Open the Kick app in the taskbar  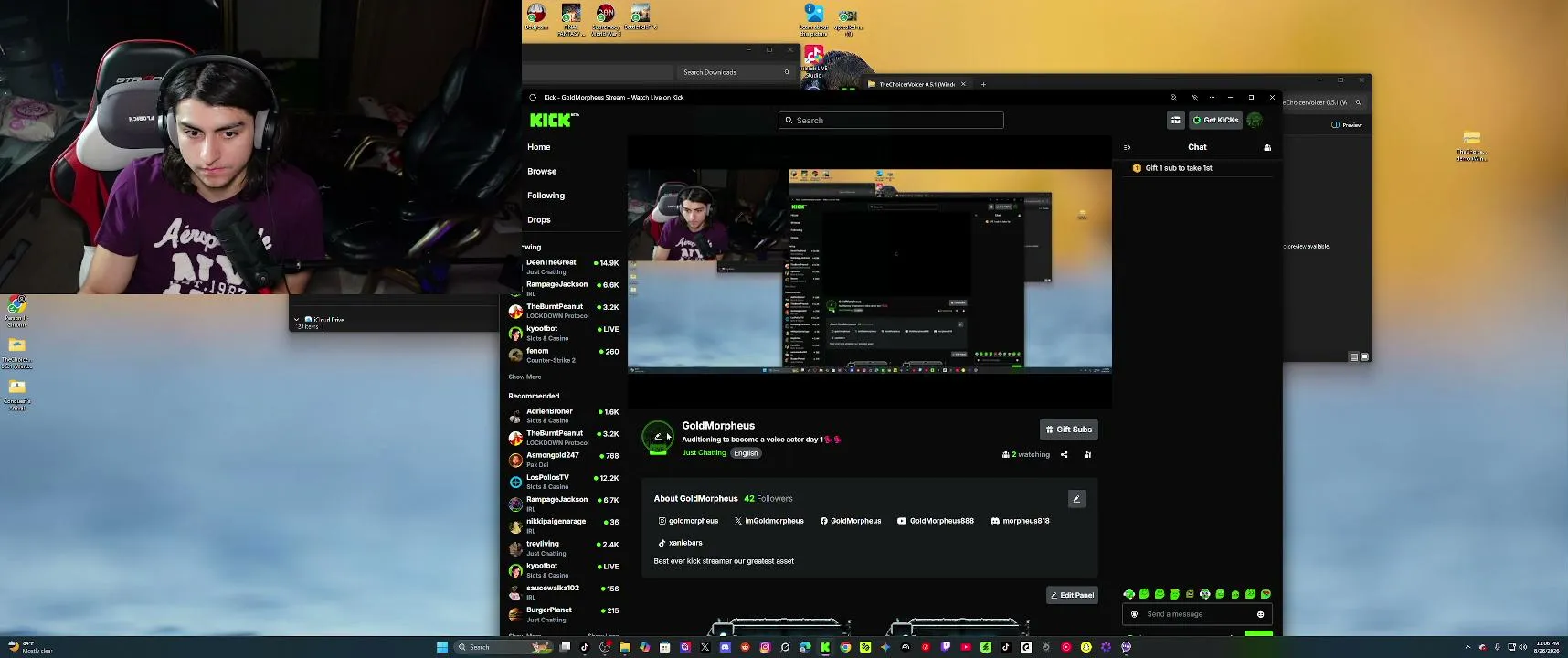pyautogui.click(x=825, y=647)
